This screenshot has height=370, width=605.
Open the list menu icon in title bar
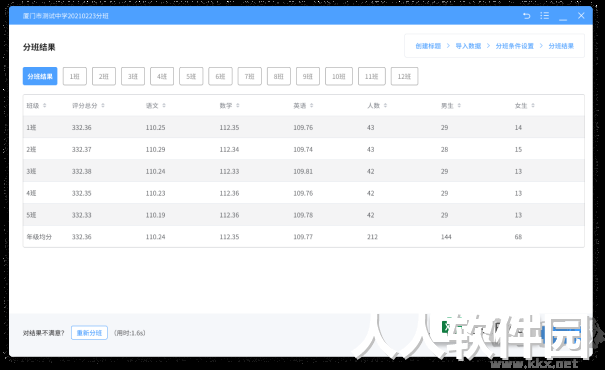click(x=544, y=16)
